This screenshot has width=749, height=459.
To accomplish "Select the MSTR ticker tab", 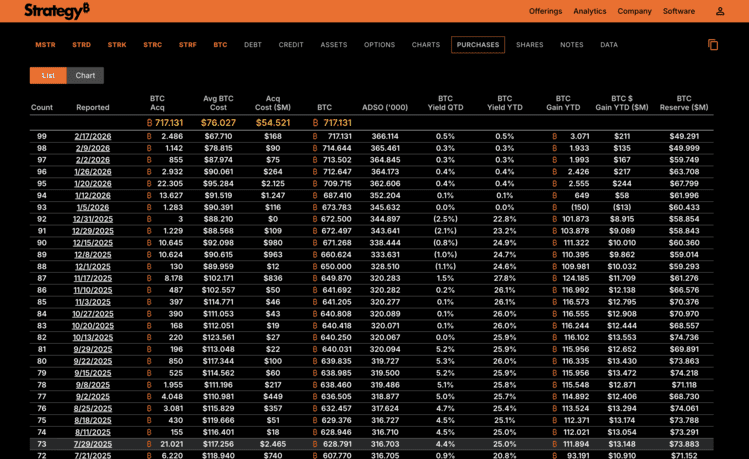I will click(x=46, y=45).
